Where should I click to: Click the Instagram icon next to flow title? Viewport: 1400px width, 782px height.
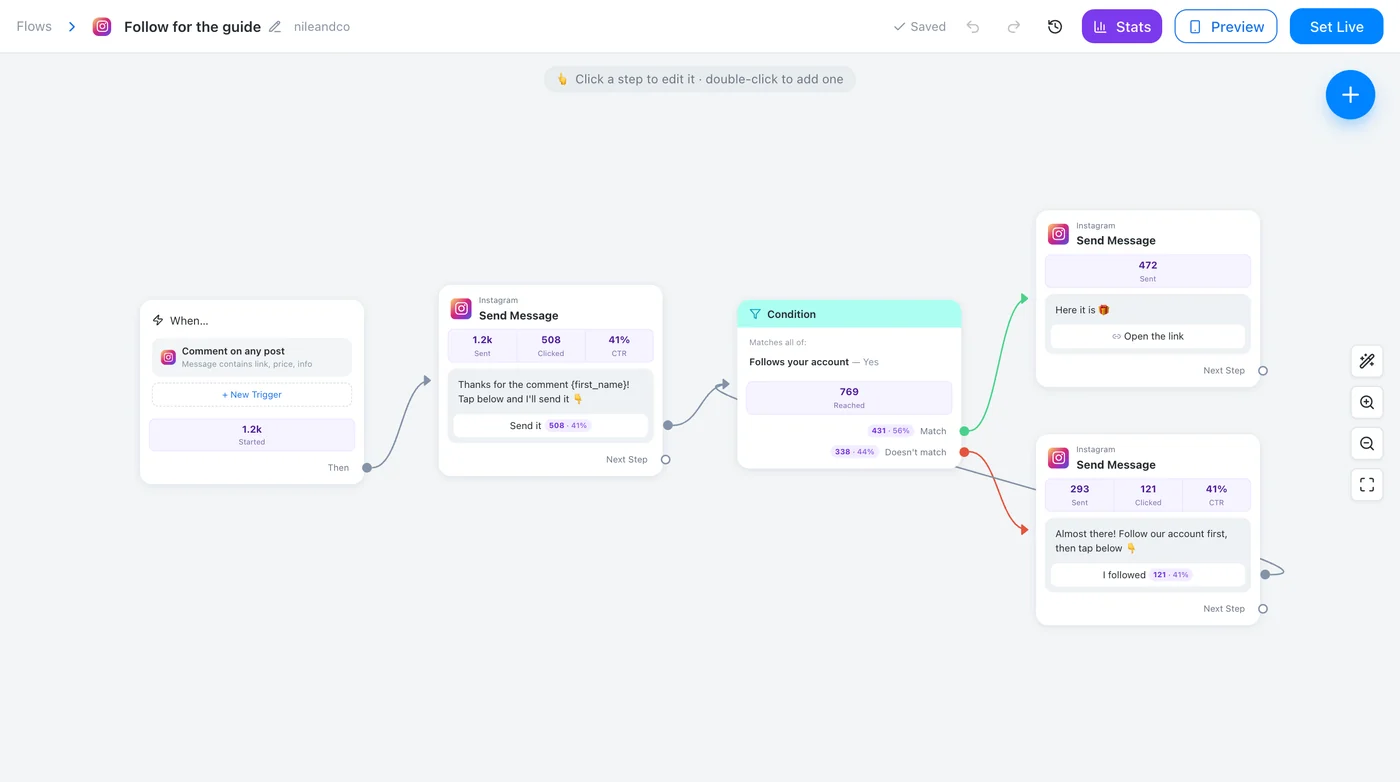pyautogui.click(x=102, y=27)
